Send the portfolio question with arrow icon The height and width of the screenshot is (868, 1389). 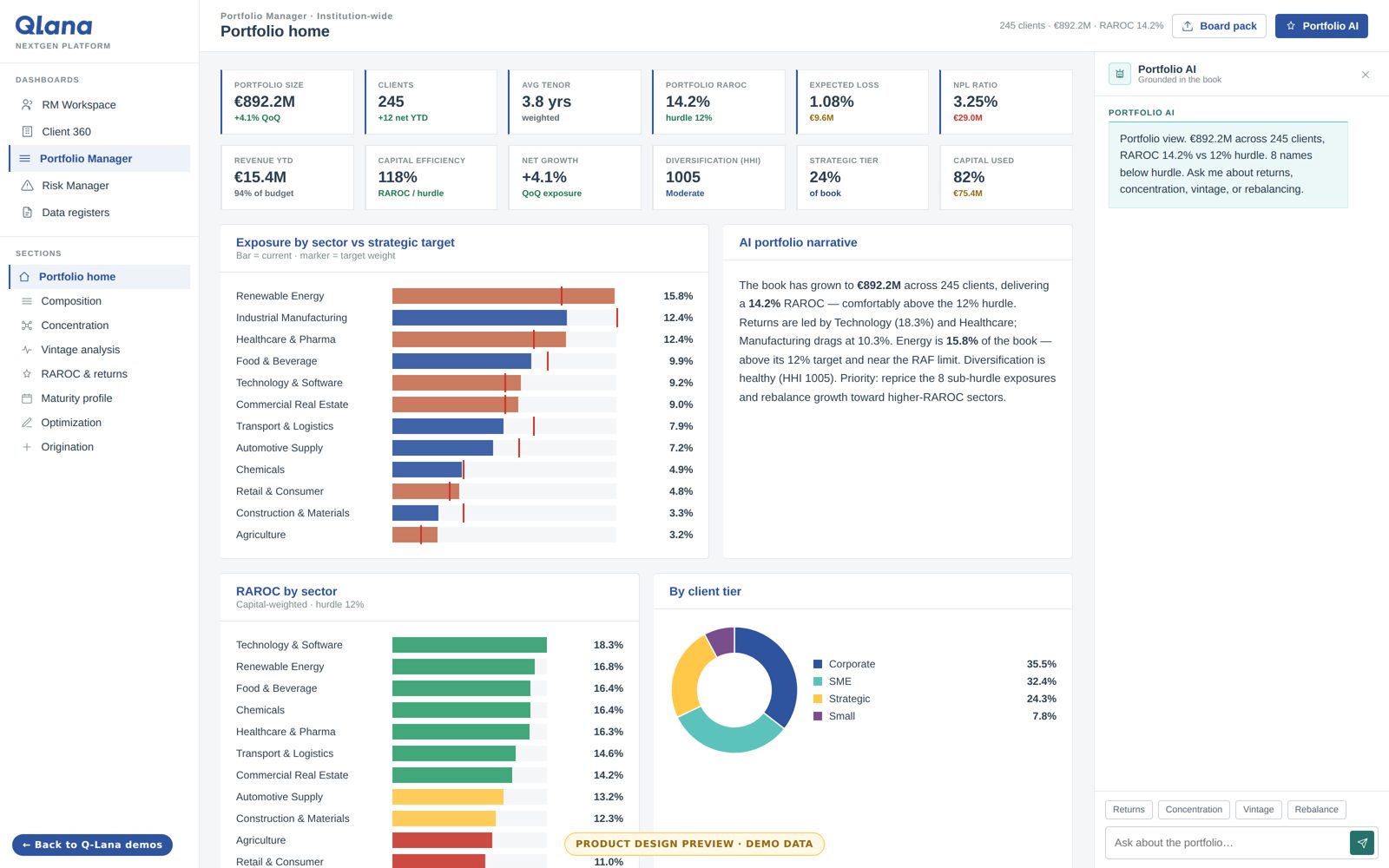[1362, 843]
